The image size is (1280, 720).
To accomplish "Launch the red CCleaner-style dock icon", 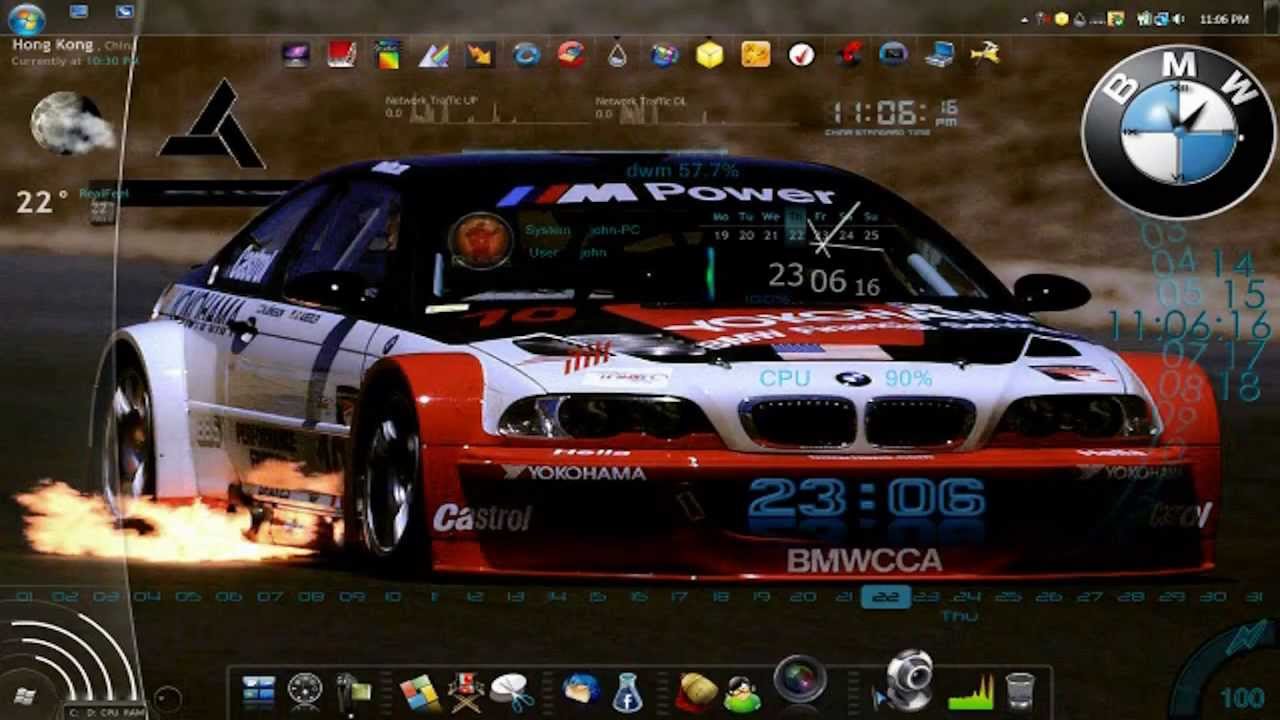I will [x=571, y=54].
